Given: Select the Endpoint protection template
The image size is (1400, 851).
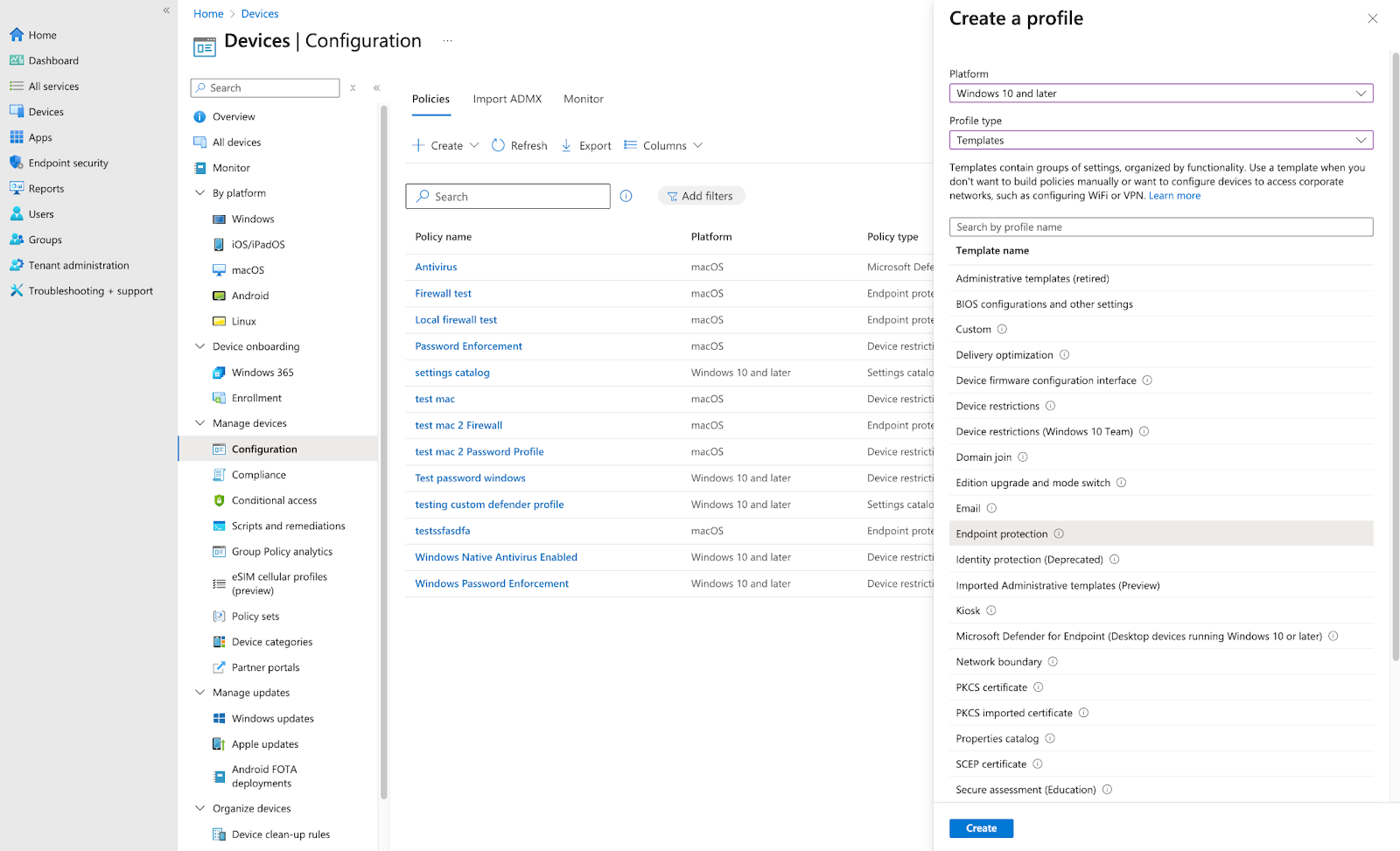Looking at the screenshot, I should pyautogui.click(x=1161, y=534).
